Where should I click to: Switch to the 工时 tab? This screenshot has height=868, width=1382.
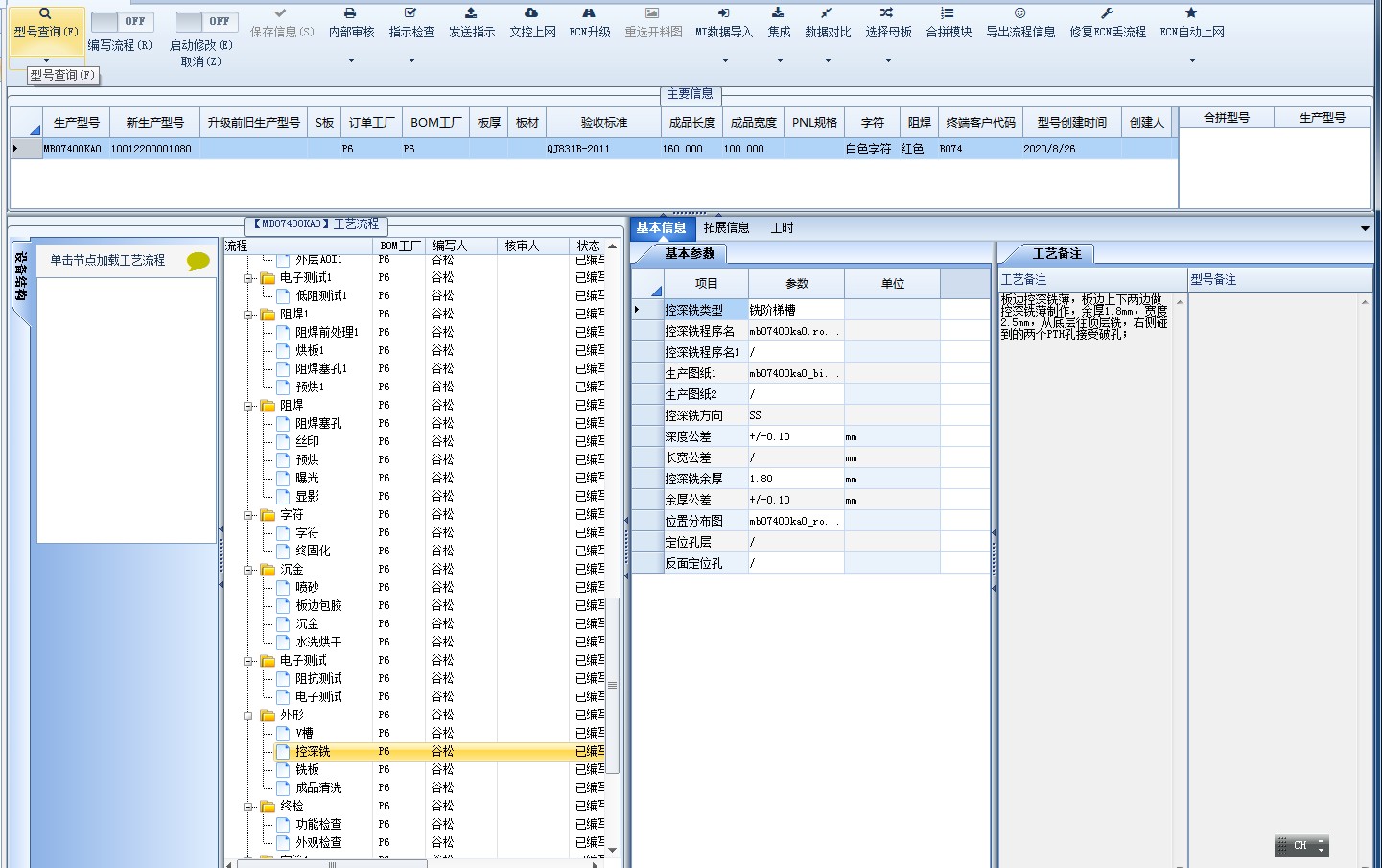coord(782,228)
